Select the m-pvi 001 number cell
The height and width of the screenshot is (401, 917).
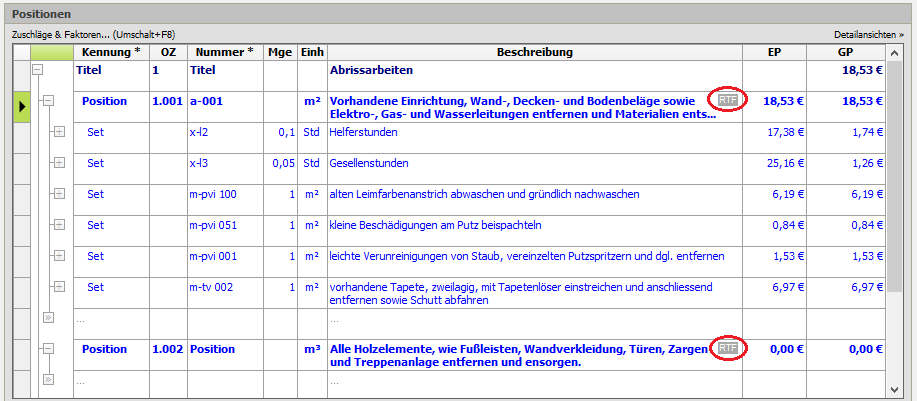[x=225, y=262]
